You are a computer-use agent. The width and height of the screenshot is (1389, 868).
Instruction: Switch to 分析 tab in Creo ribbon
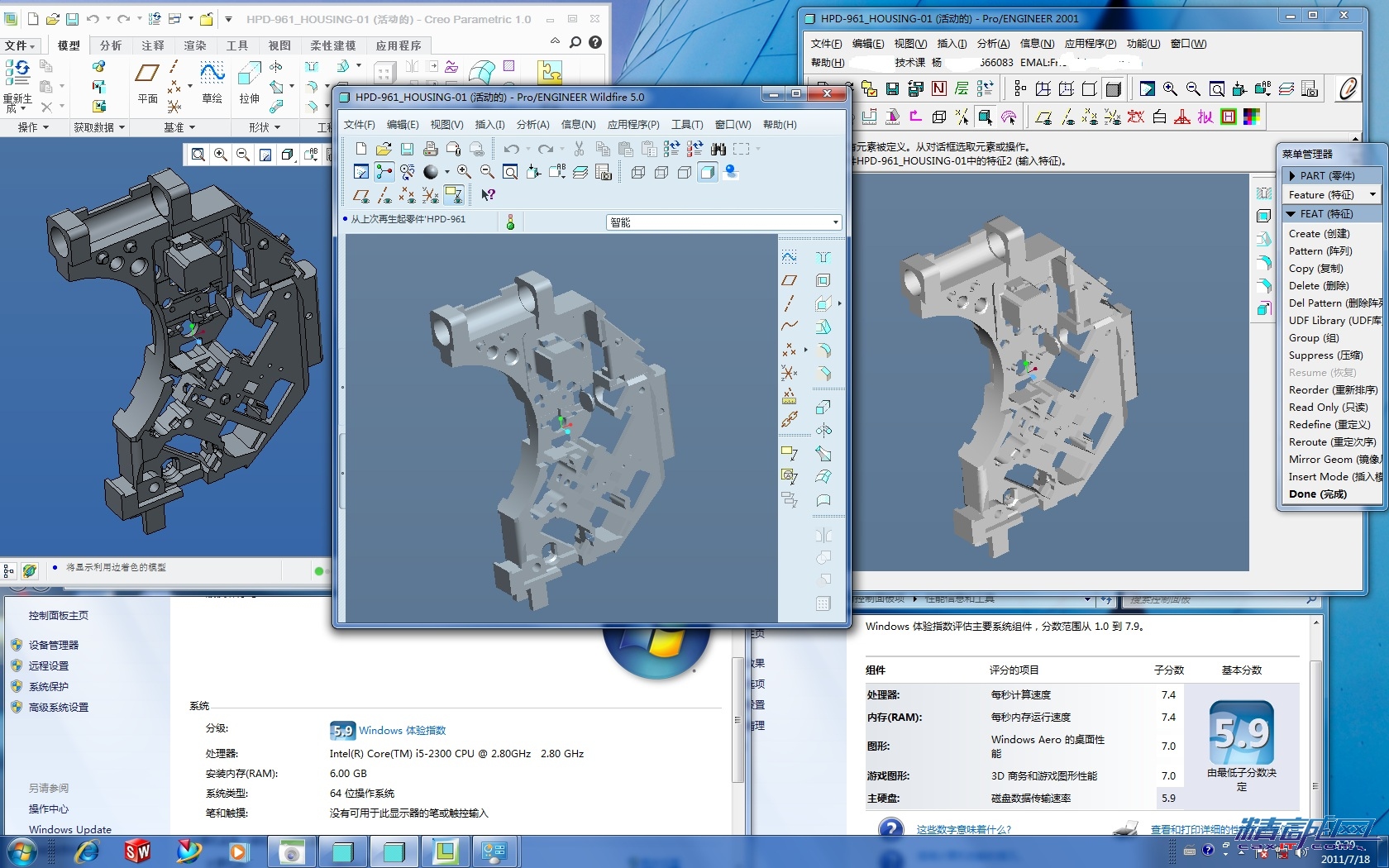coord(111,45)
